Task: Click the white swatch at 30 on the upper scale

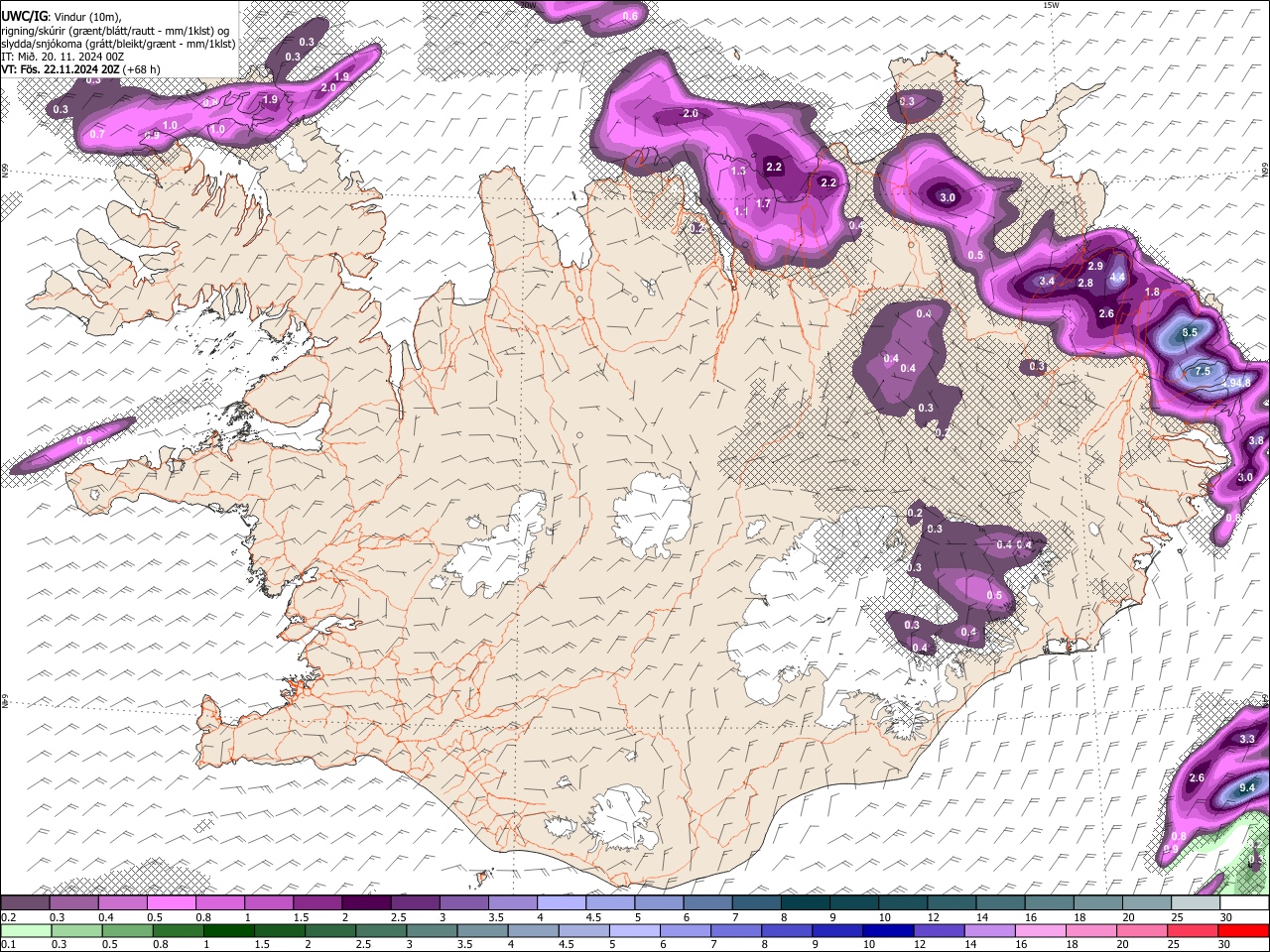Action: coord(1244,903)
